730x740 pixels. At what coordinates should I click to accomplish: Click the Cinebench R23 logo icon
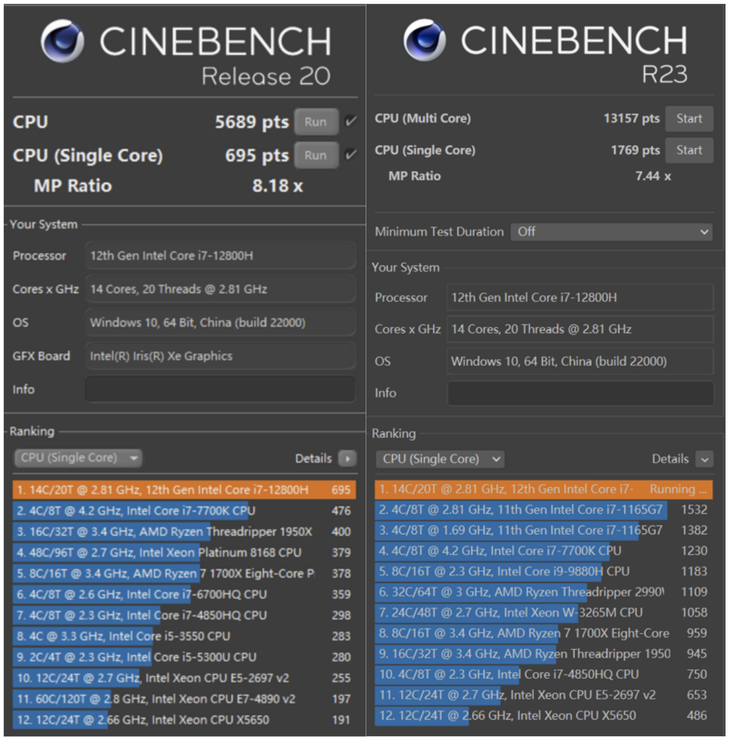pos(425,40)
